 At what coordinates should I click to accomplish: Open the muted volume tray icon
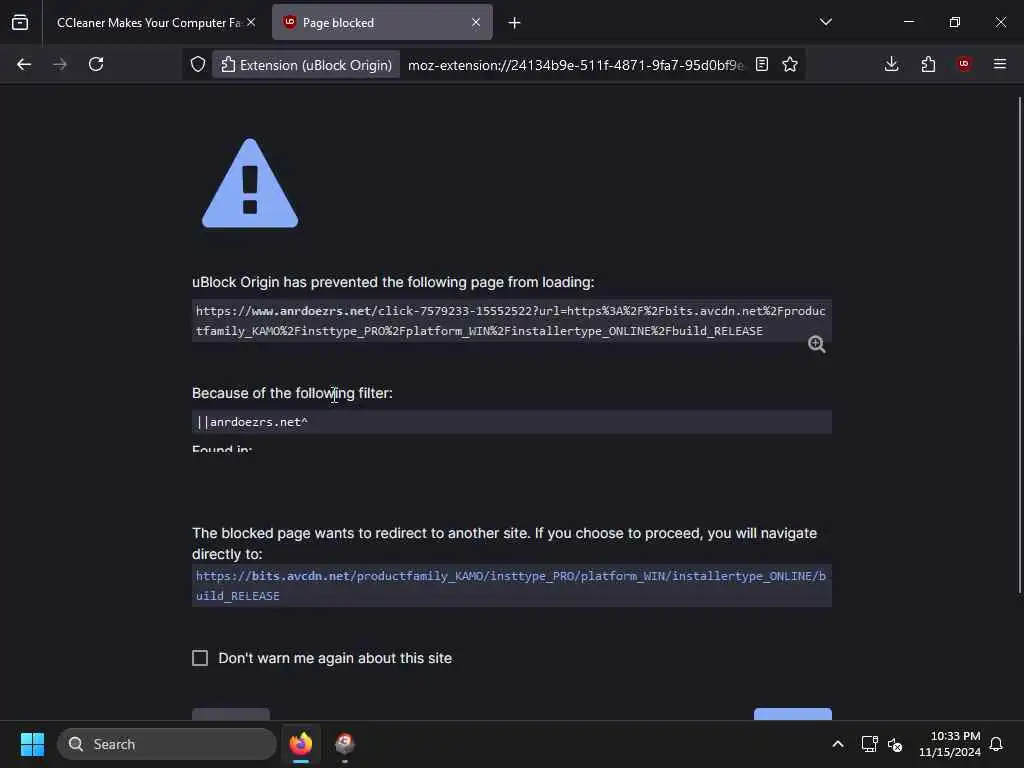[x=895, y=744]
